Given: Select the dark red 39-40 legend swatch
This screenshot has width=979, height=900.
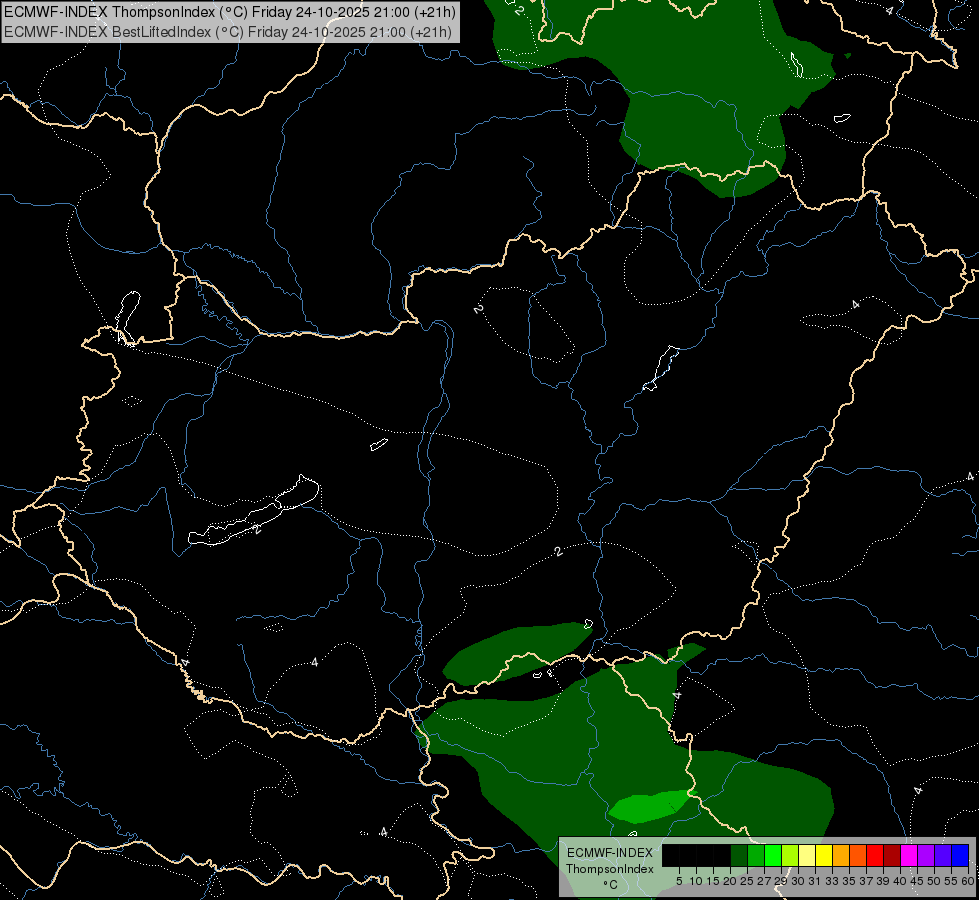Looking at the screenshot, I should [892, 855].
